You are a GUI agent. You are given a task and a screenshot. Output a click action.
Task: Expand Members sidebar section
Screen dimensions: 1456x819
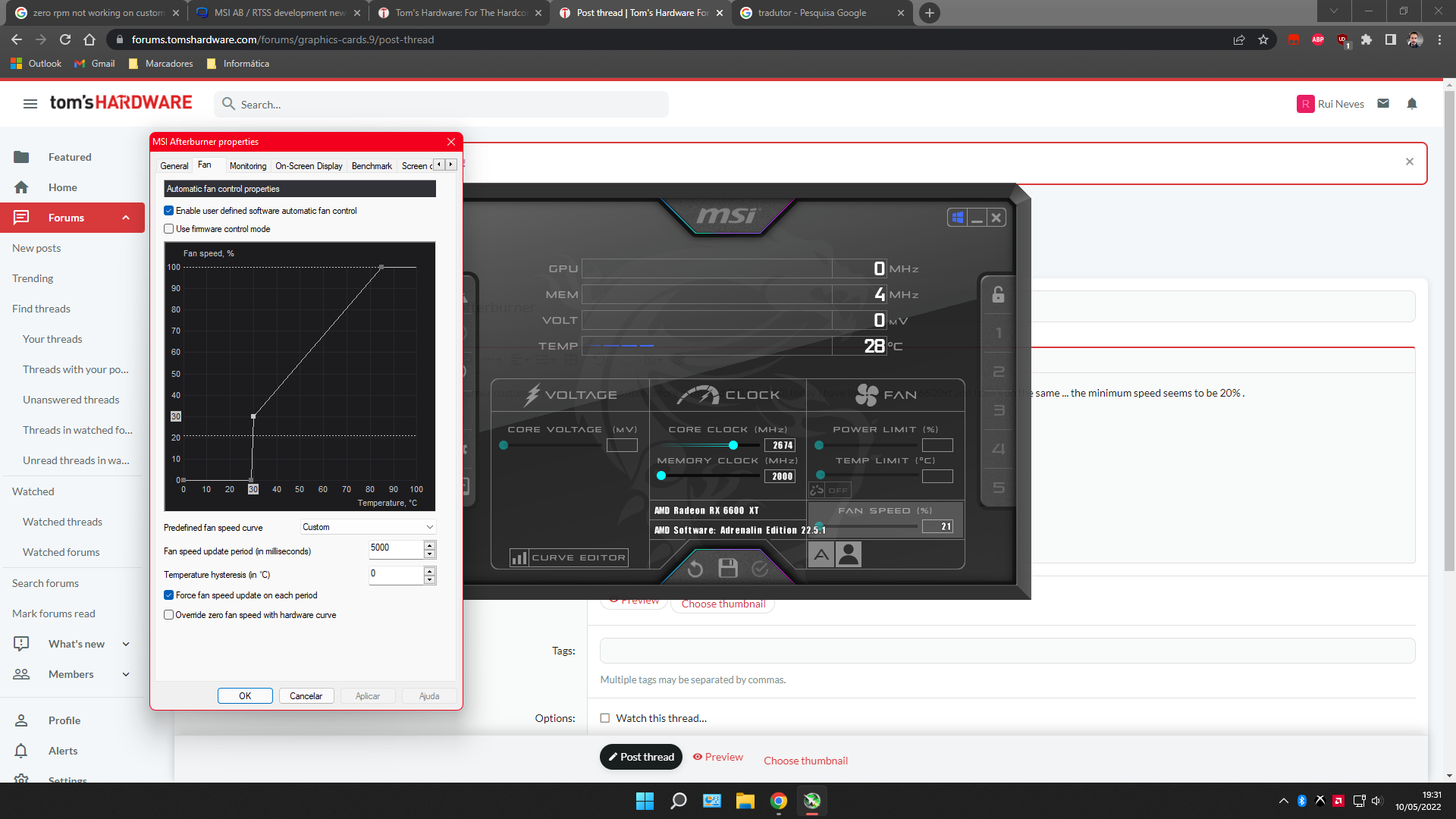[126, 674]
